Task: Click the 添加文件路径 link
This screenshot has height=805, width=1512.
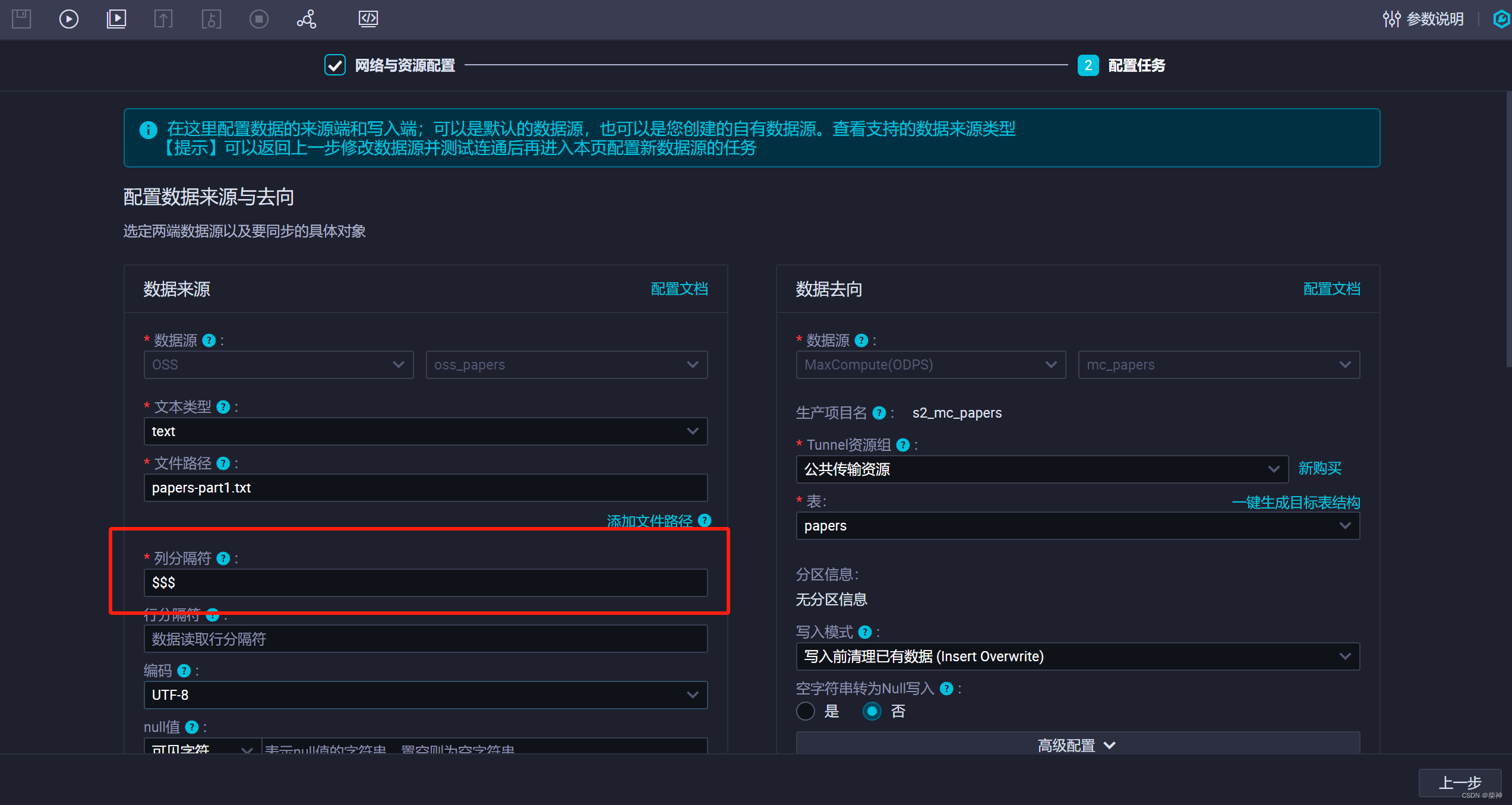Action: tap(649, 521)
